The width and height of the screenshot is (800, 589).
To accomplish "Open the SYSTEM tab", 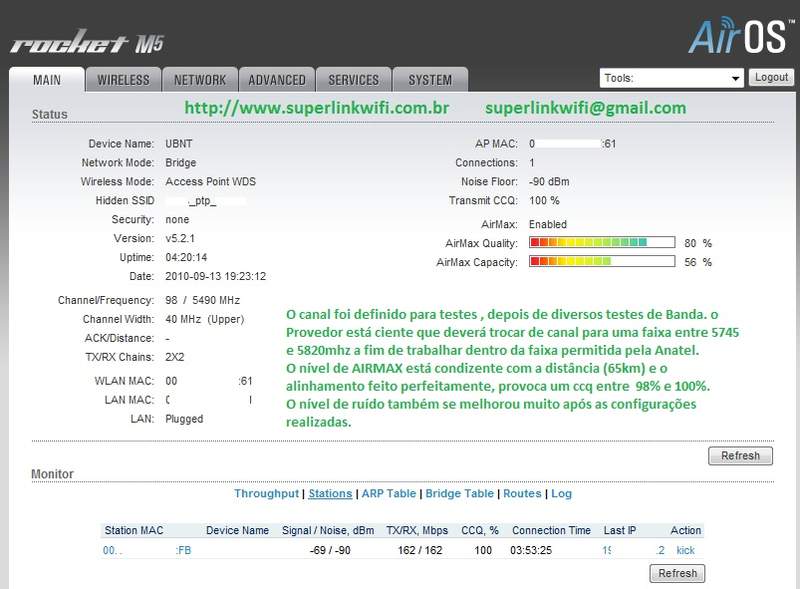I will [430, 80].
